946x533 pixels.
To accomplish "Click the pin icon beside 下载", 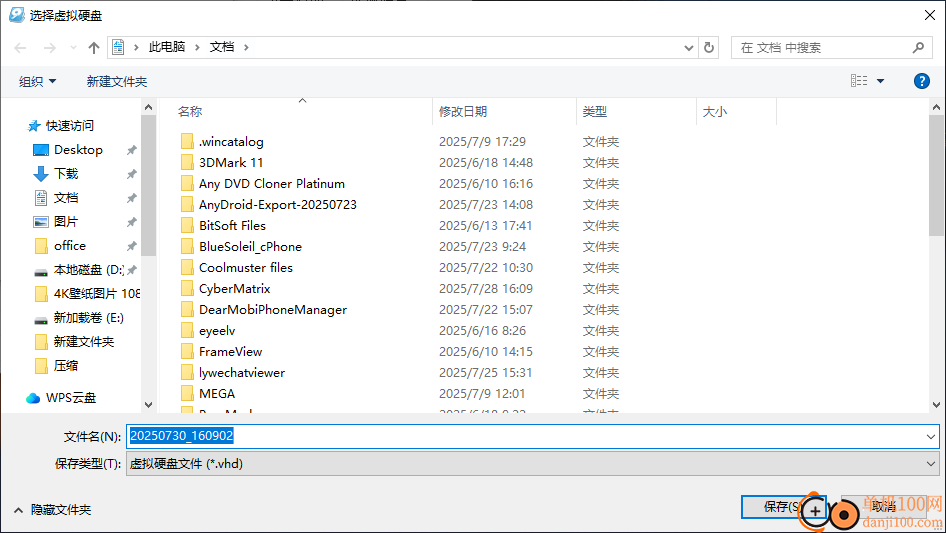I will click(132, 174).
